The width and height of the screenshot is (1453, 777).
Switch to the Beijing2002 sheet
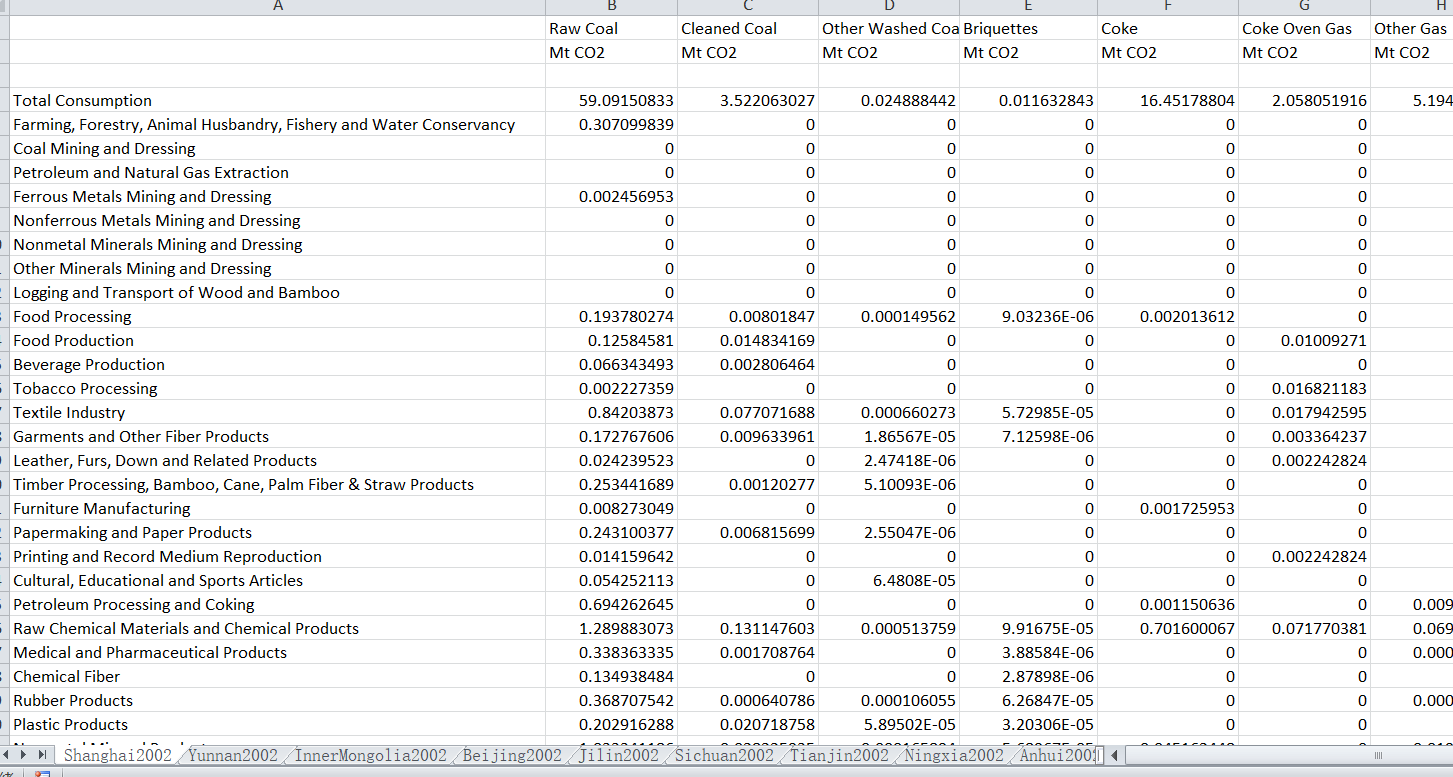tap(512, 755)
